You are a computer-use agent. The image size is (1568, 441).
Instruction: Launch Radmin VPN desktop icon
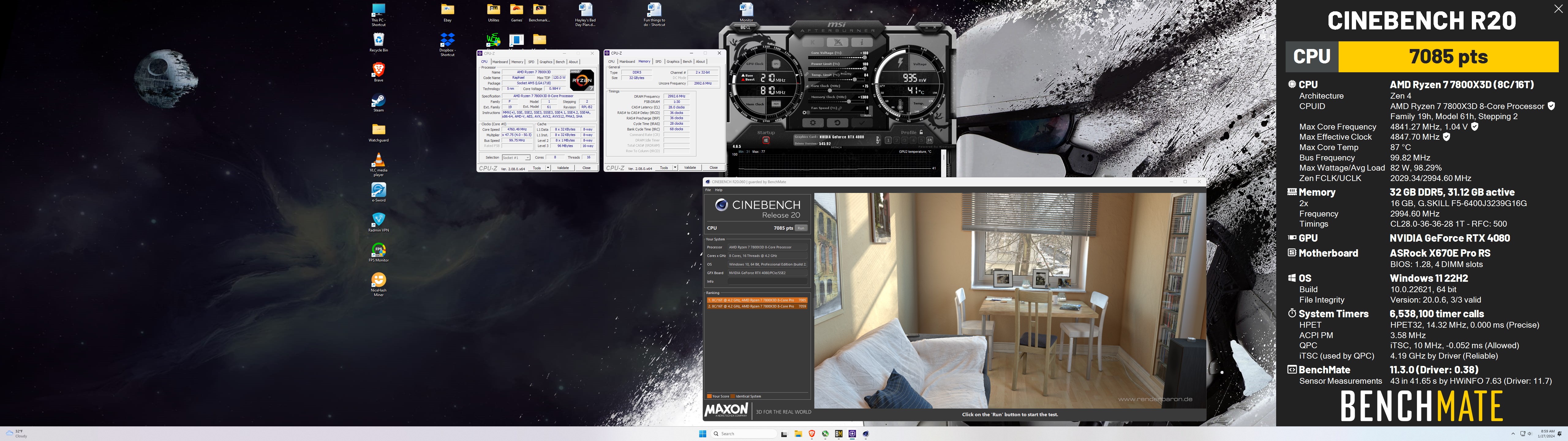[x=379, y=222]
